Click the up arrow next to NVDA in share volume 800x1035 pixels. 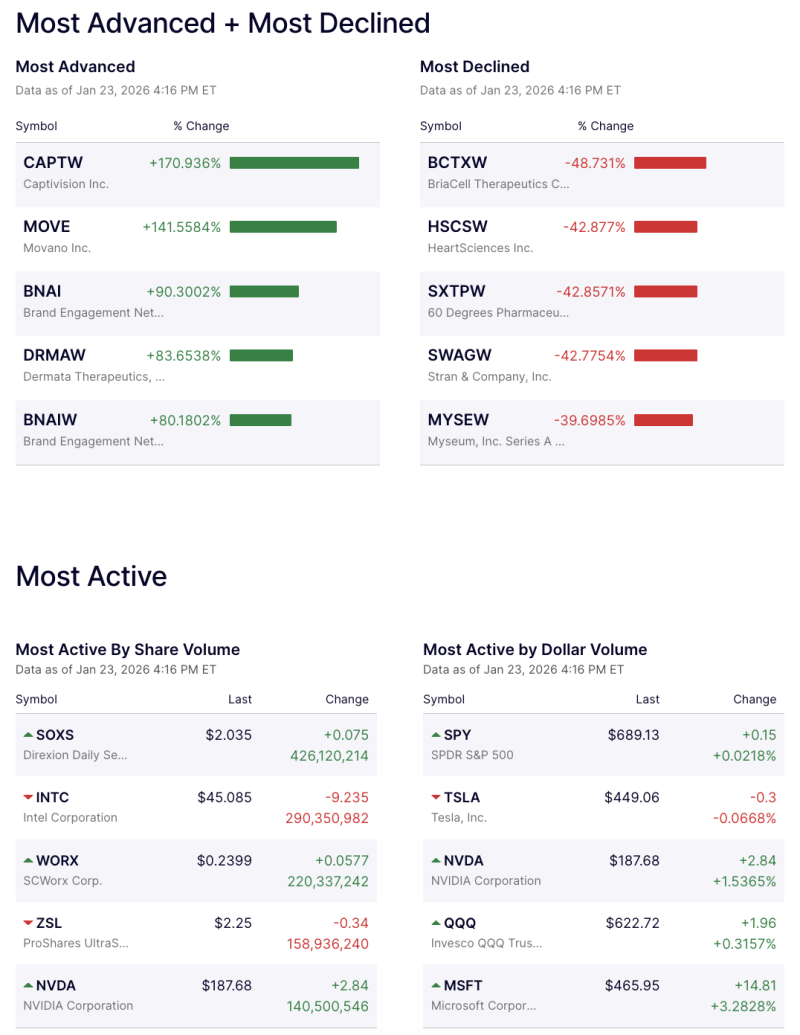[x=30, y=986]
